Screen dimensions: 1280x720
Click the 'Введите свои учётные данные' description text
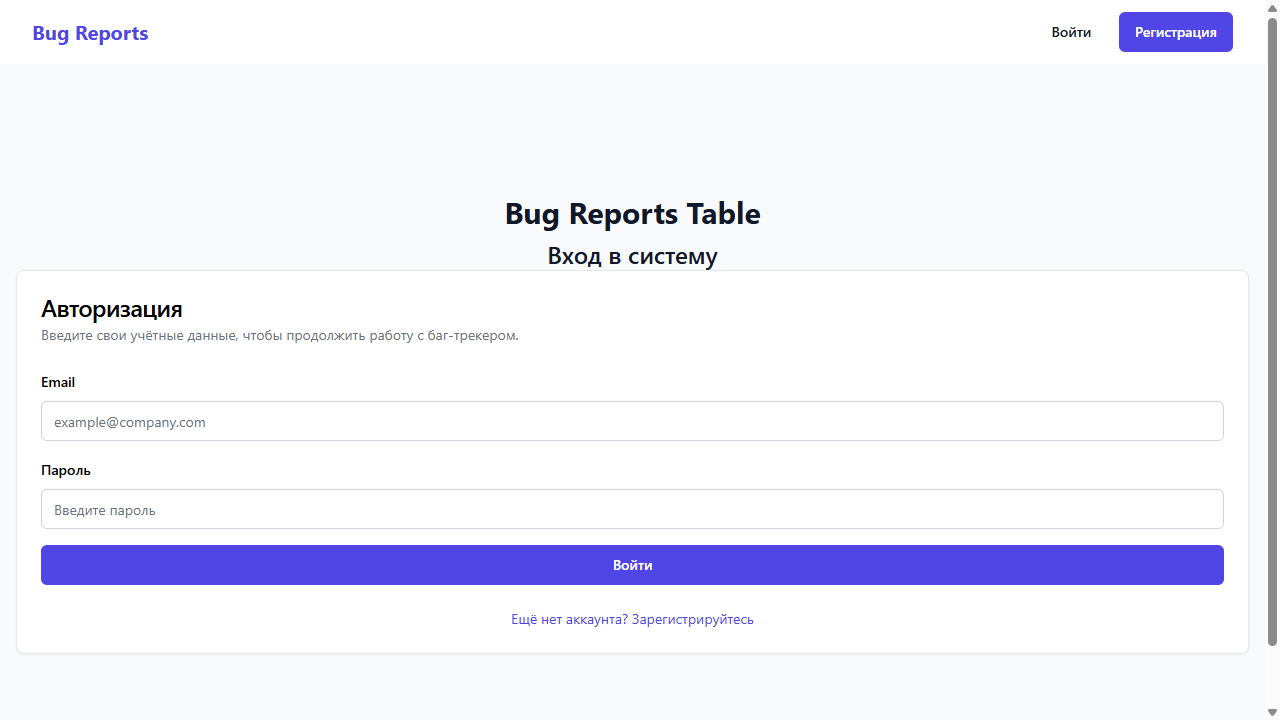click(280, 336)
